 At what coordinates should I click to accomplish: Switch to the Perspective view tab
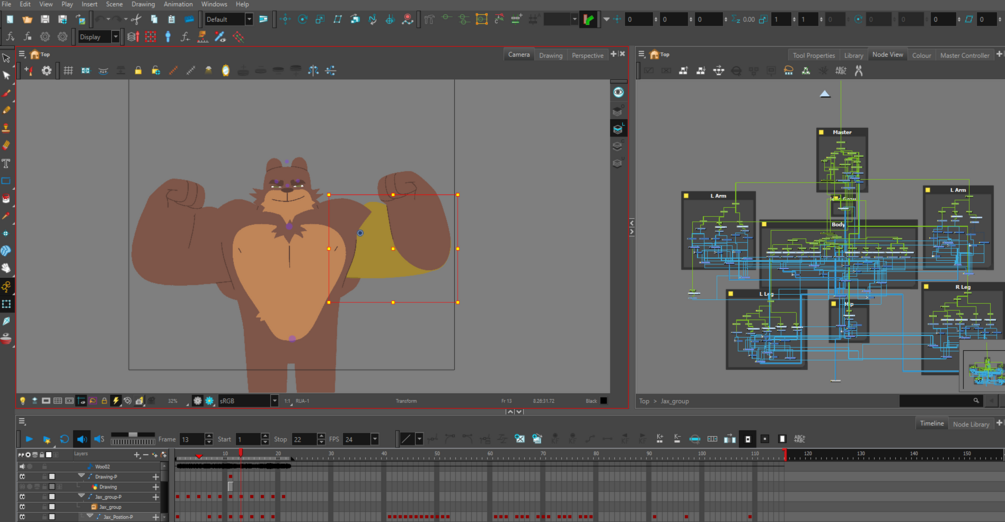point(588,55)
